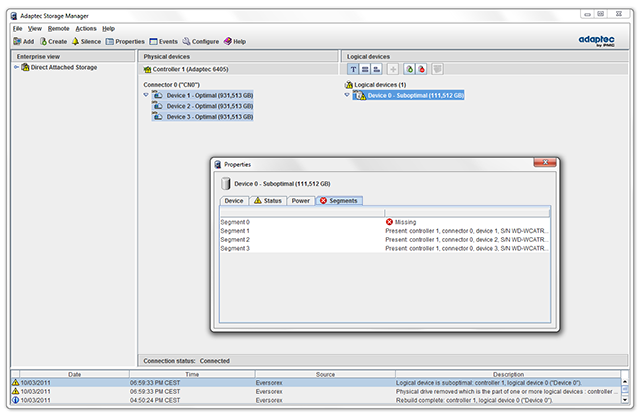Click the greyed rightmost logical devices toolbar icon
640x414 pixels.
437,69
